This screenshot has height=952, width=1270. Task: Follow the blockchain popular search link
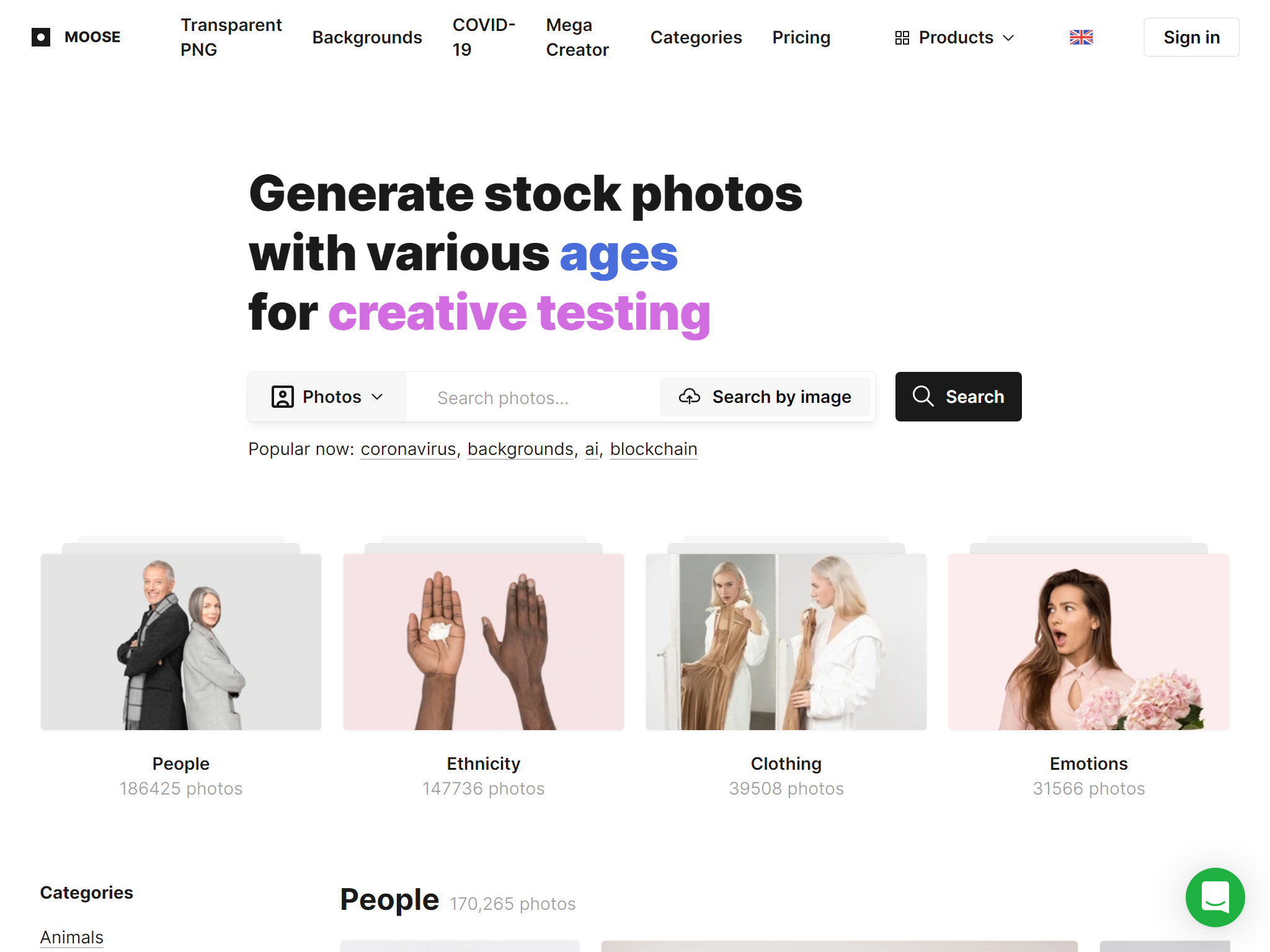(654, 449)
